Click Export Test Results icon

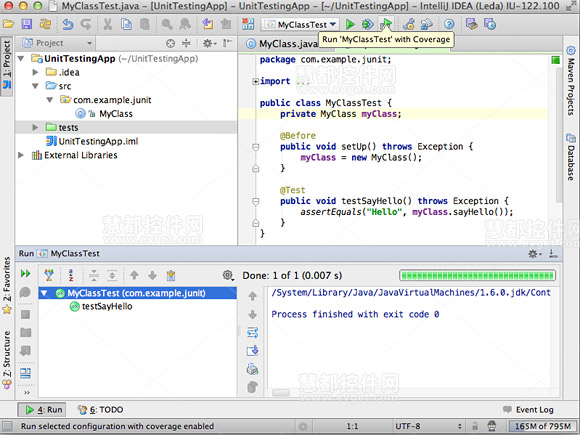point(171,275)
